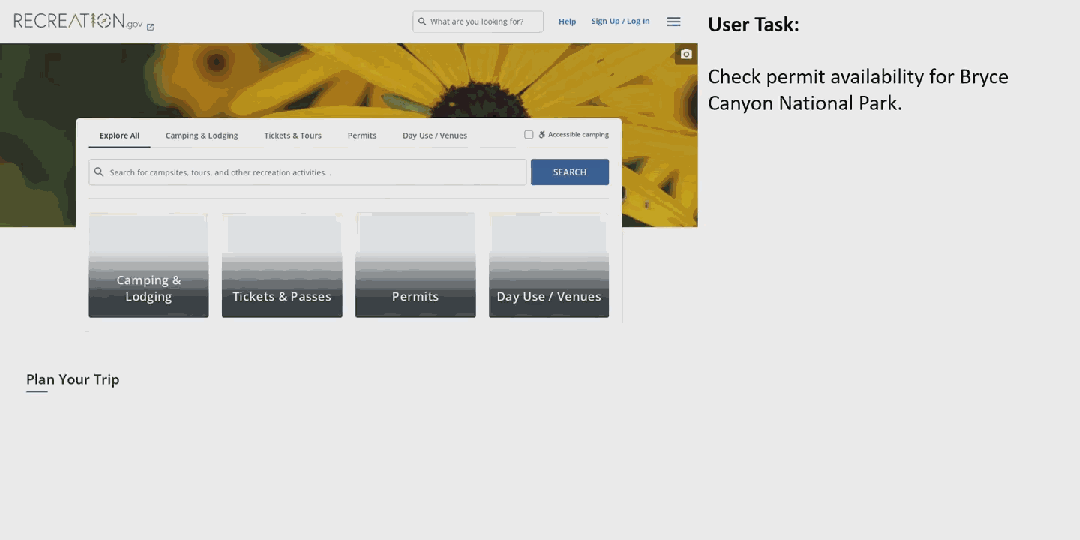Select the Day Use / Venues tab
The width and height of the screenshot is (1080, 540).
point(434,135)
